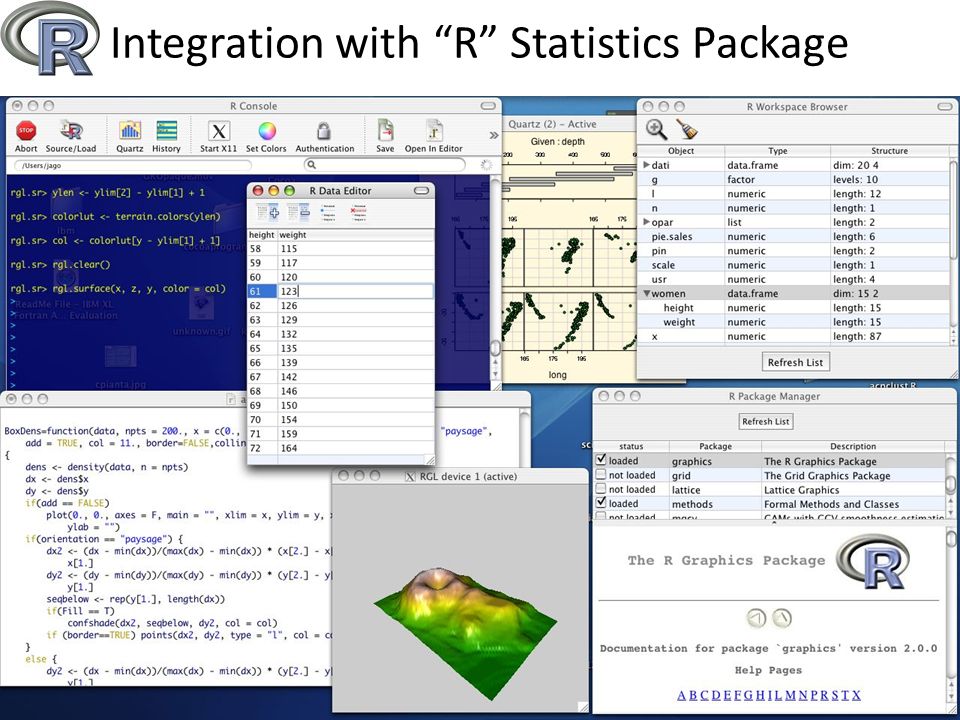Select the lattice package row name
This screenshot has height=720, width=960.
click(686, 490)
